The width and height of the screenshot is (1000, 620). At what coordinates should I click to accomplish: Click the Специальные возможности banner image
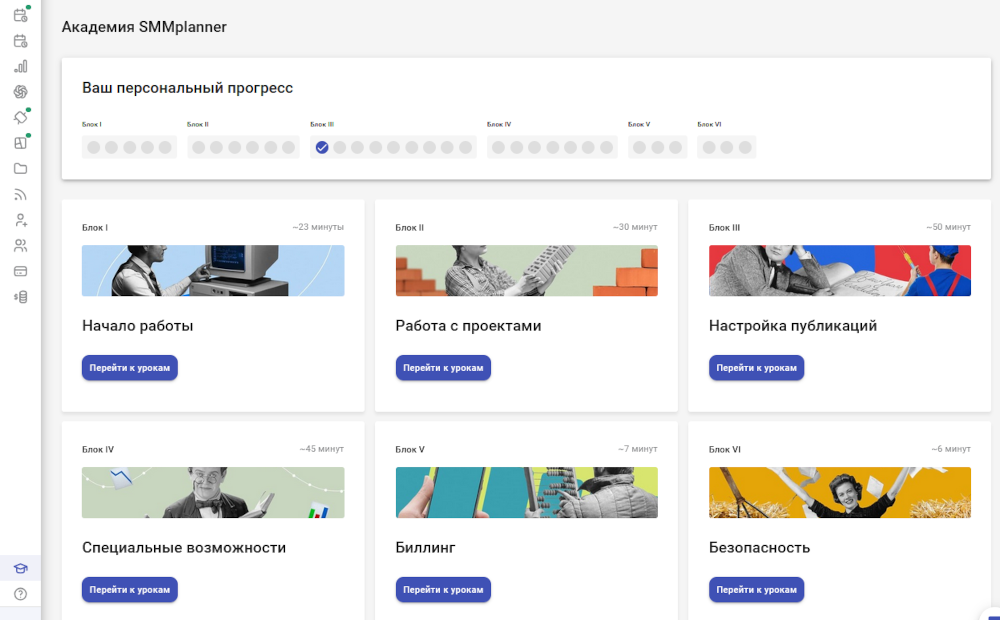click(213, 492)
